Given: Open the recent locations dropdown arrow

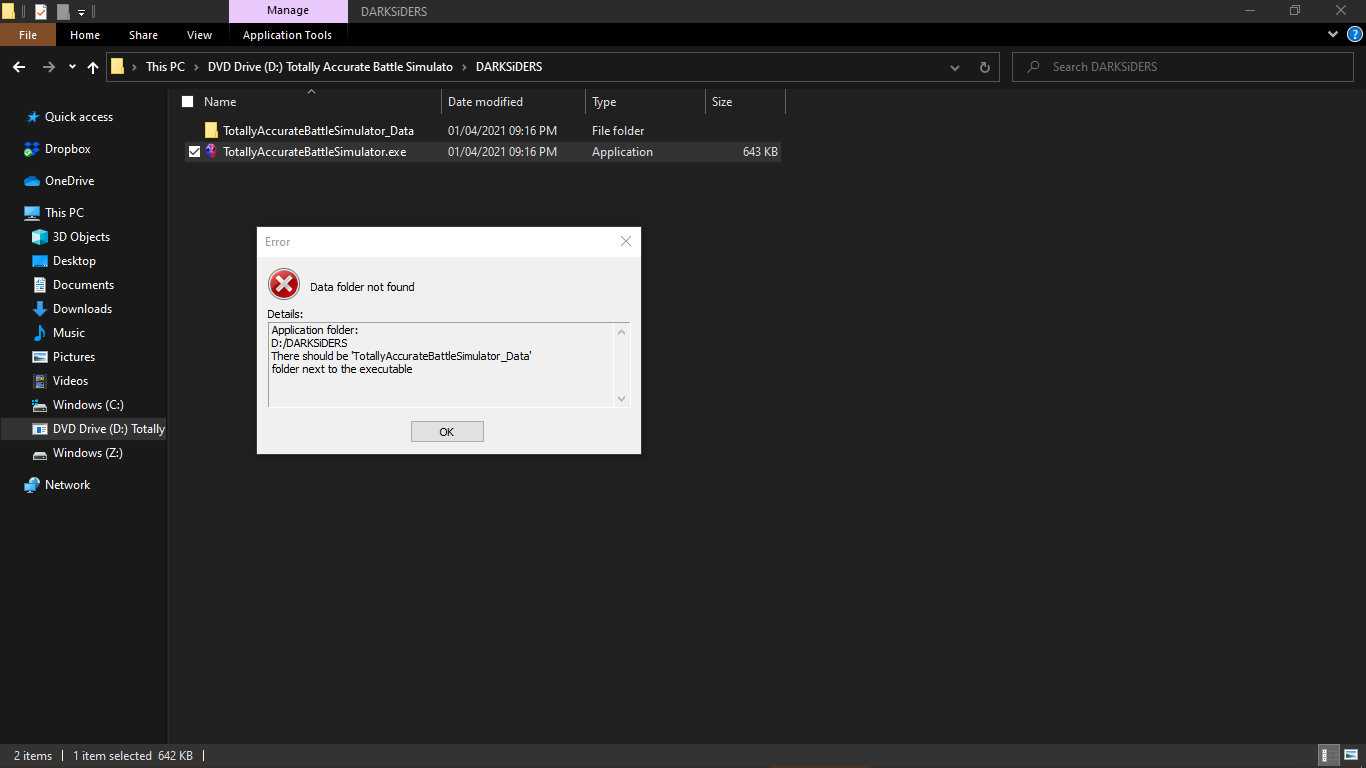Looking at the screenshot, I should point(72,67).
